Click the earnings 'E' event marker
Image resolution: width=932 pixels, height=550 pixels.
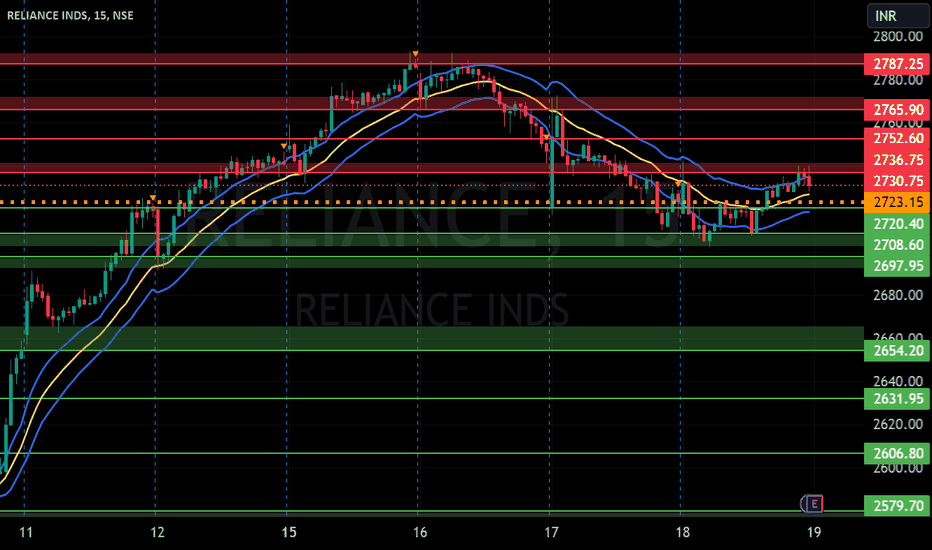814,504
